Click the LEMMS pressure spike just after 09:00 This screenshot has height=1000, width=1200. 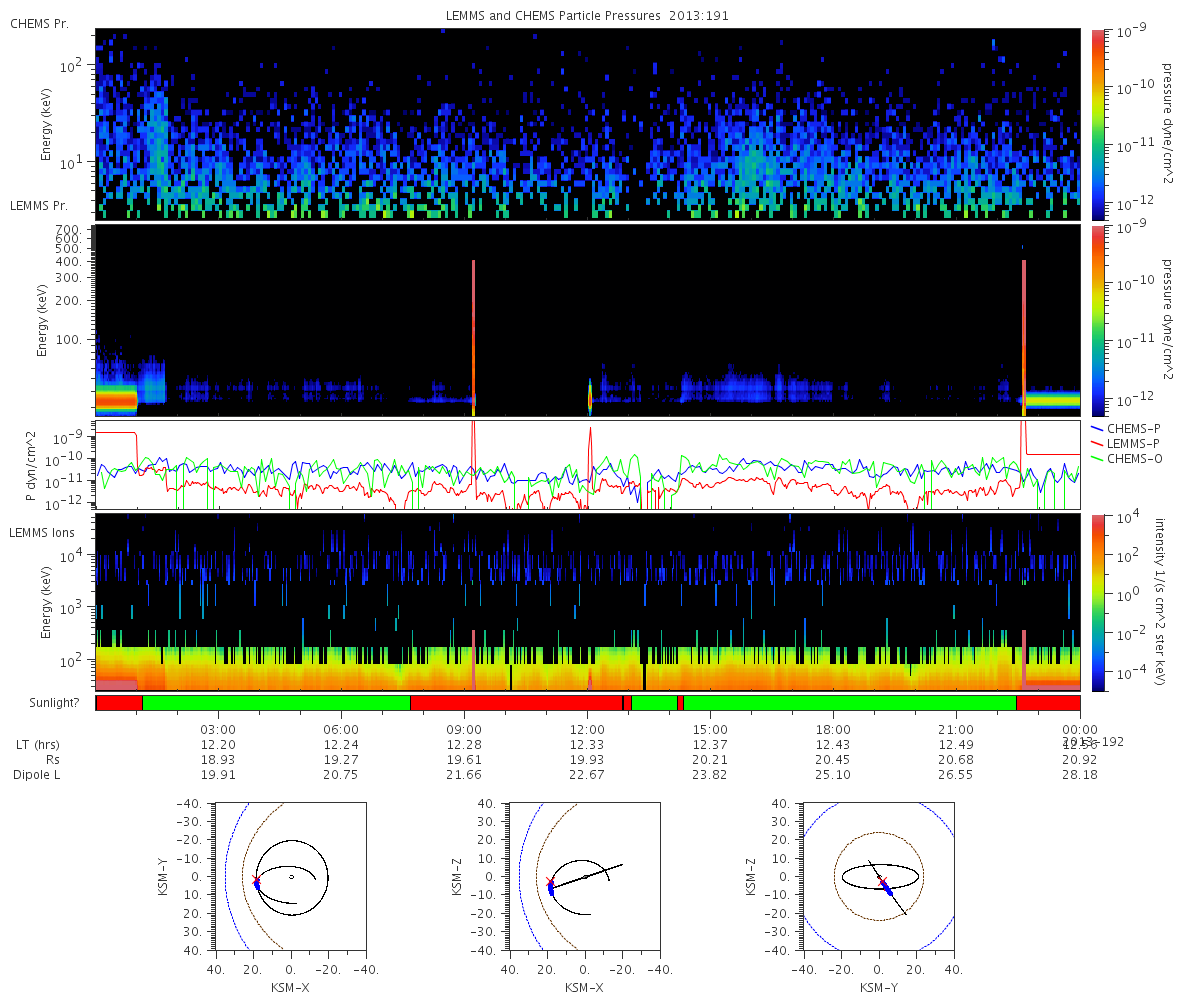tap(473, 337)
